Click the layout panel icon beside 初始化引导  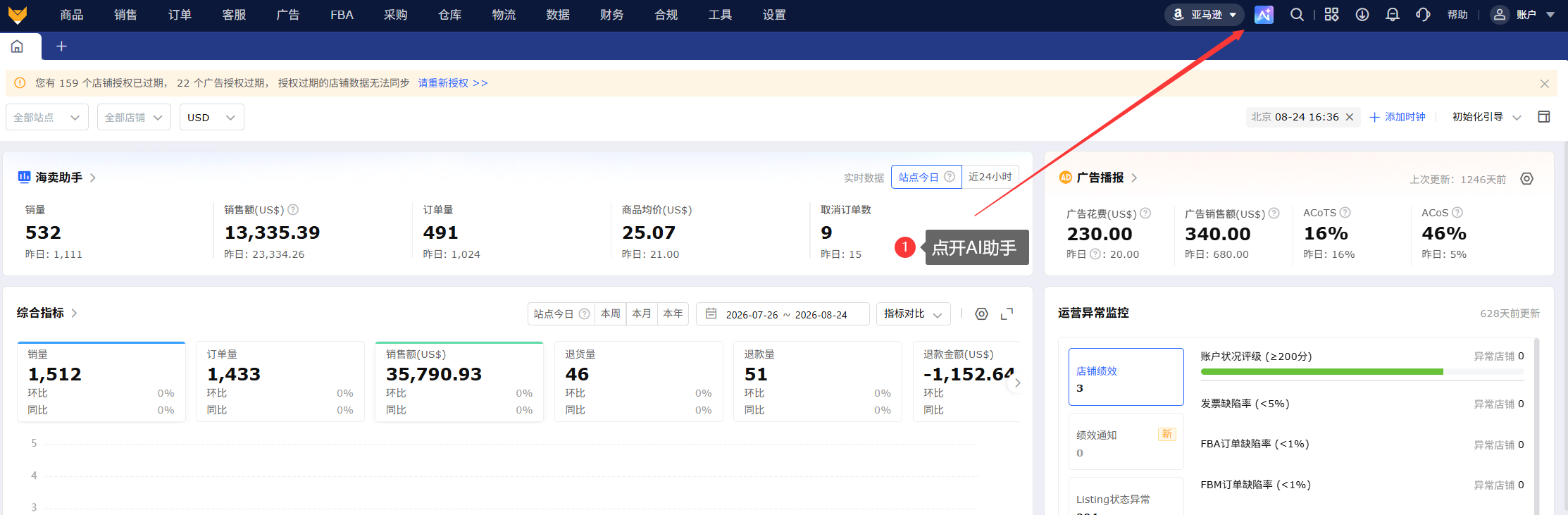point(1544,117)
